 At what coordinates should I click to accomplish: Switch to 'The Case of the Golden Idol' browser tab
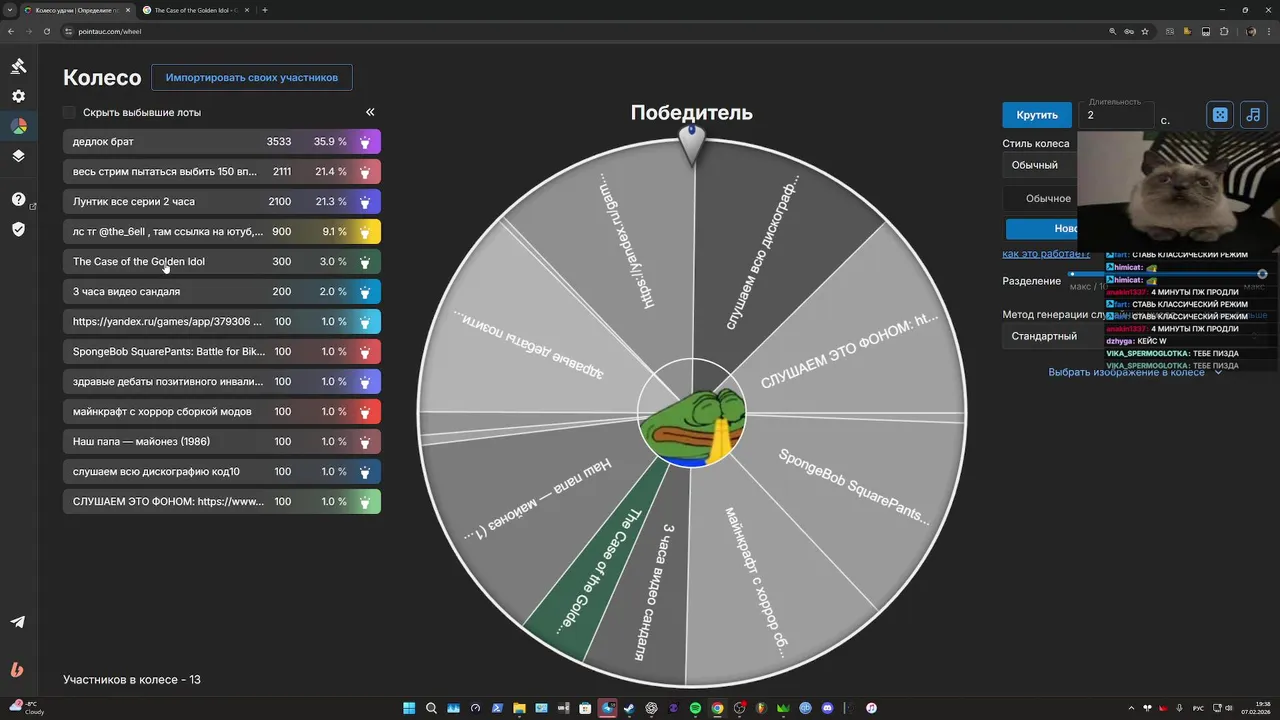[x=194, y=10]
